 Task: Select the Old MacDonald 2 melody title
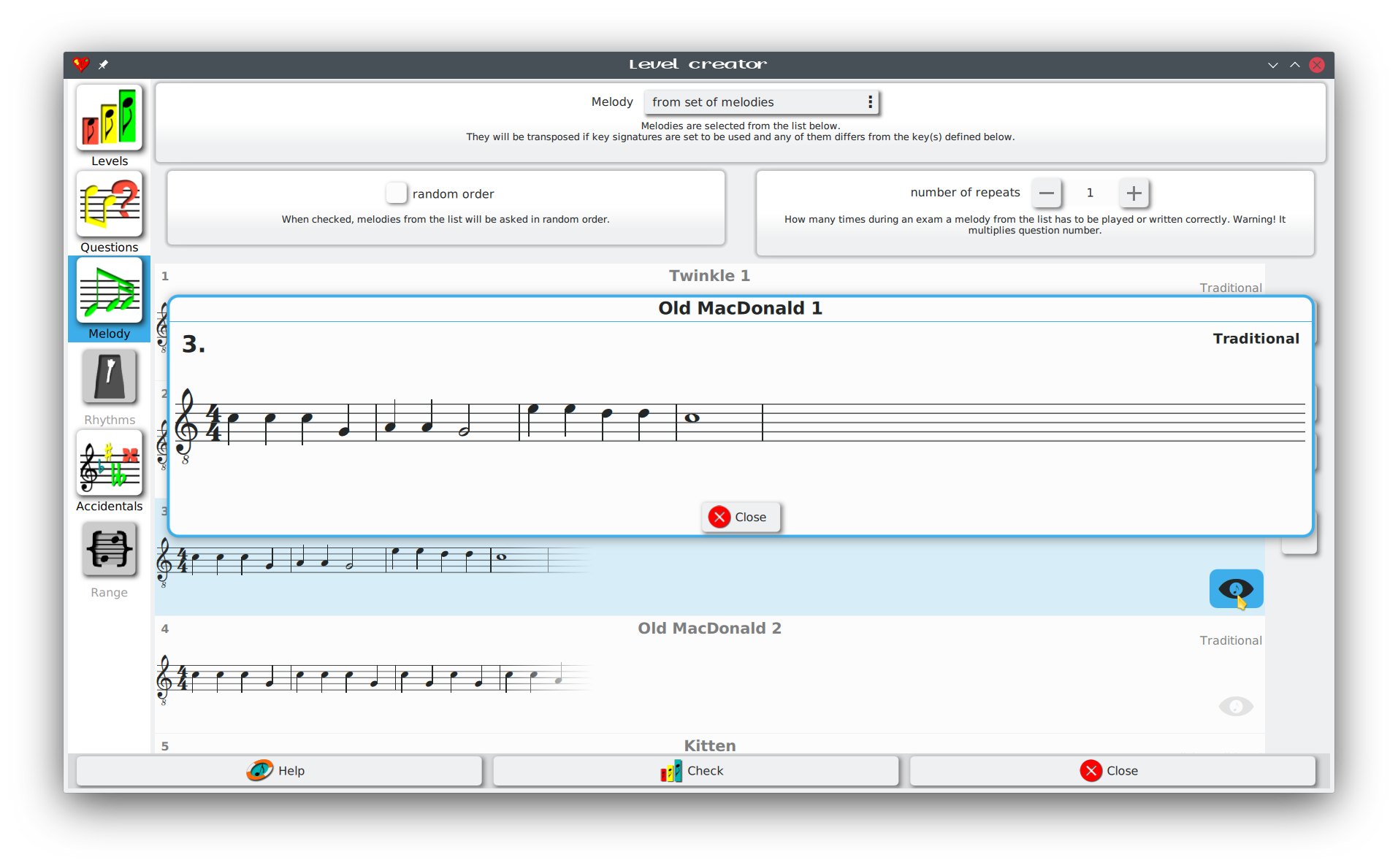tap(709, 628)
